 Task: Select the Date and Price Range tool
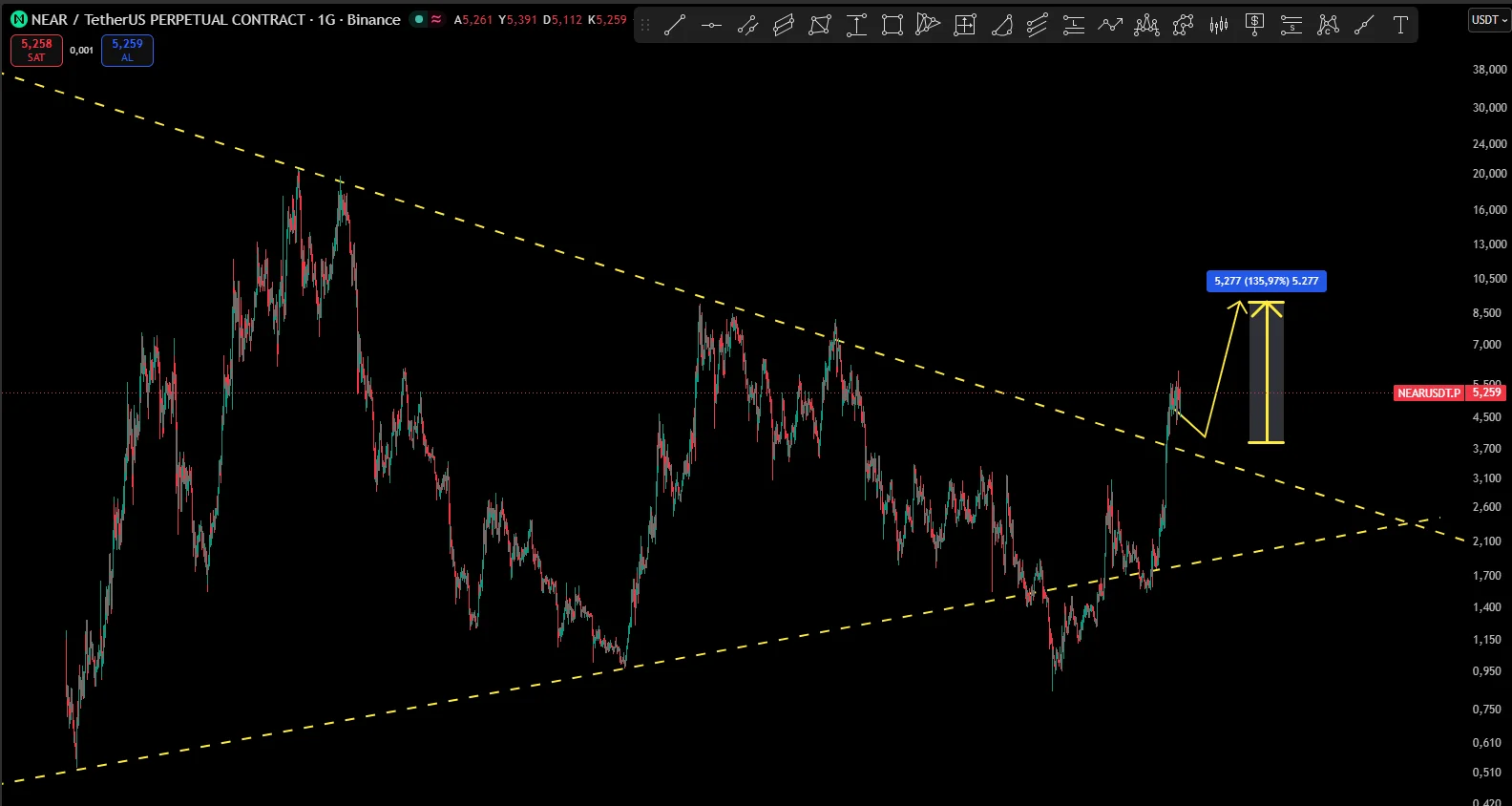pyautogui.click(x=965, y=26)
